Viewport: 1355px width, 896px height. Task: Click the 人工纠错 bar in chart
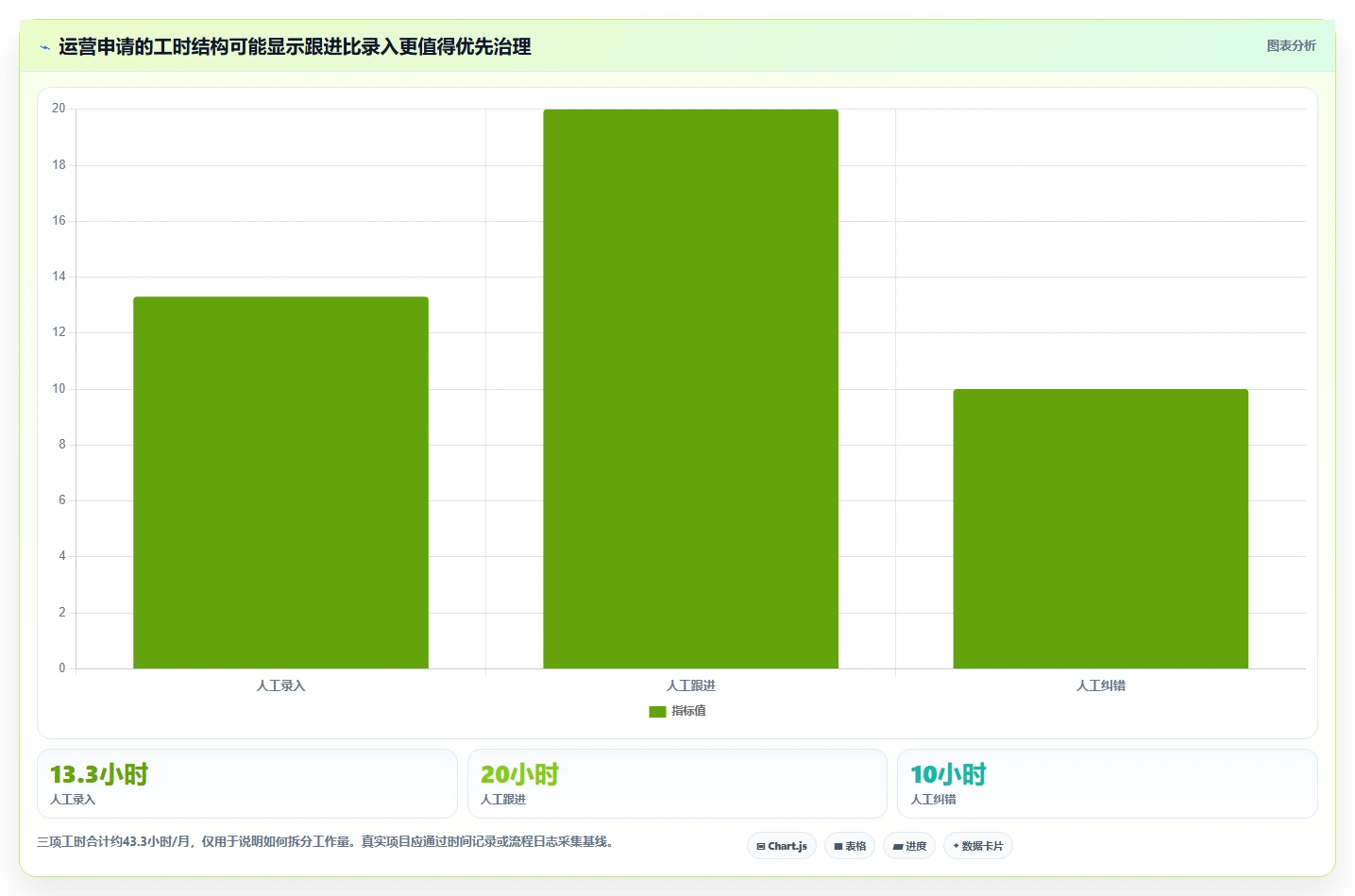pyautogui.click(x=1100, y=529)
